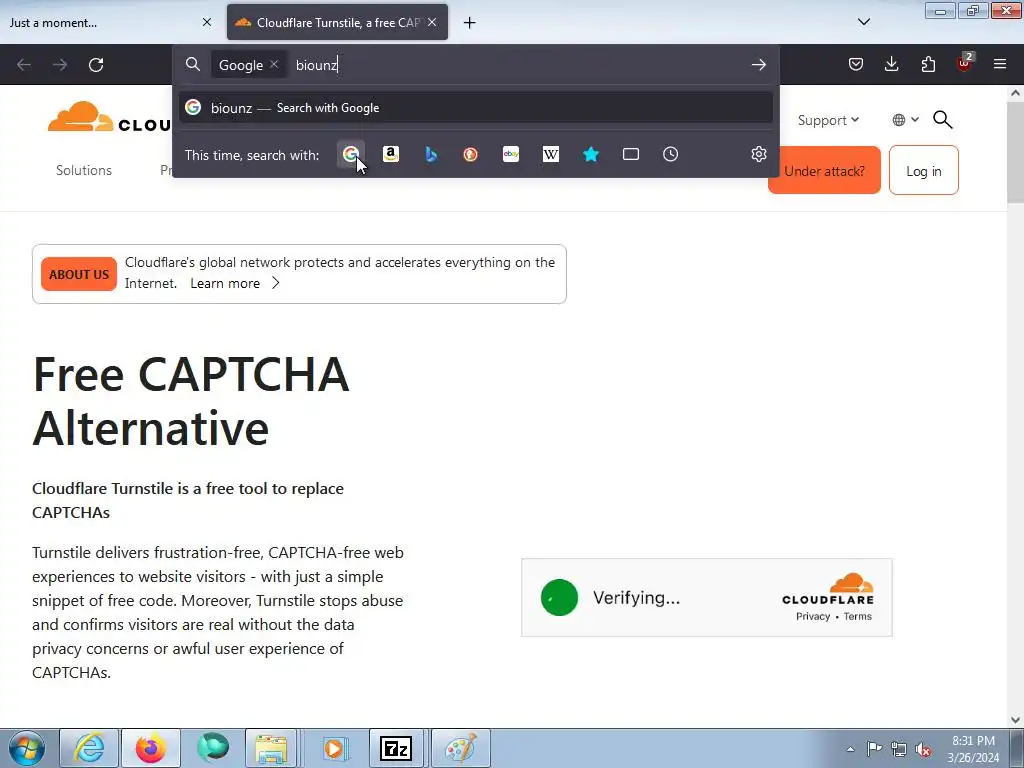Image resolution: width=1024 pixels, height=768 pixels.
Task: Open search settings gear icon
Action: click(758, 154)
